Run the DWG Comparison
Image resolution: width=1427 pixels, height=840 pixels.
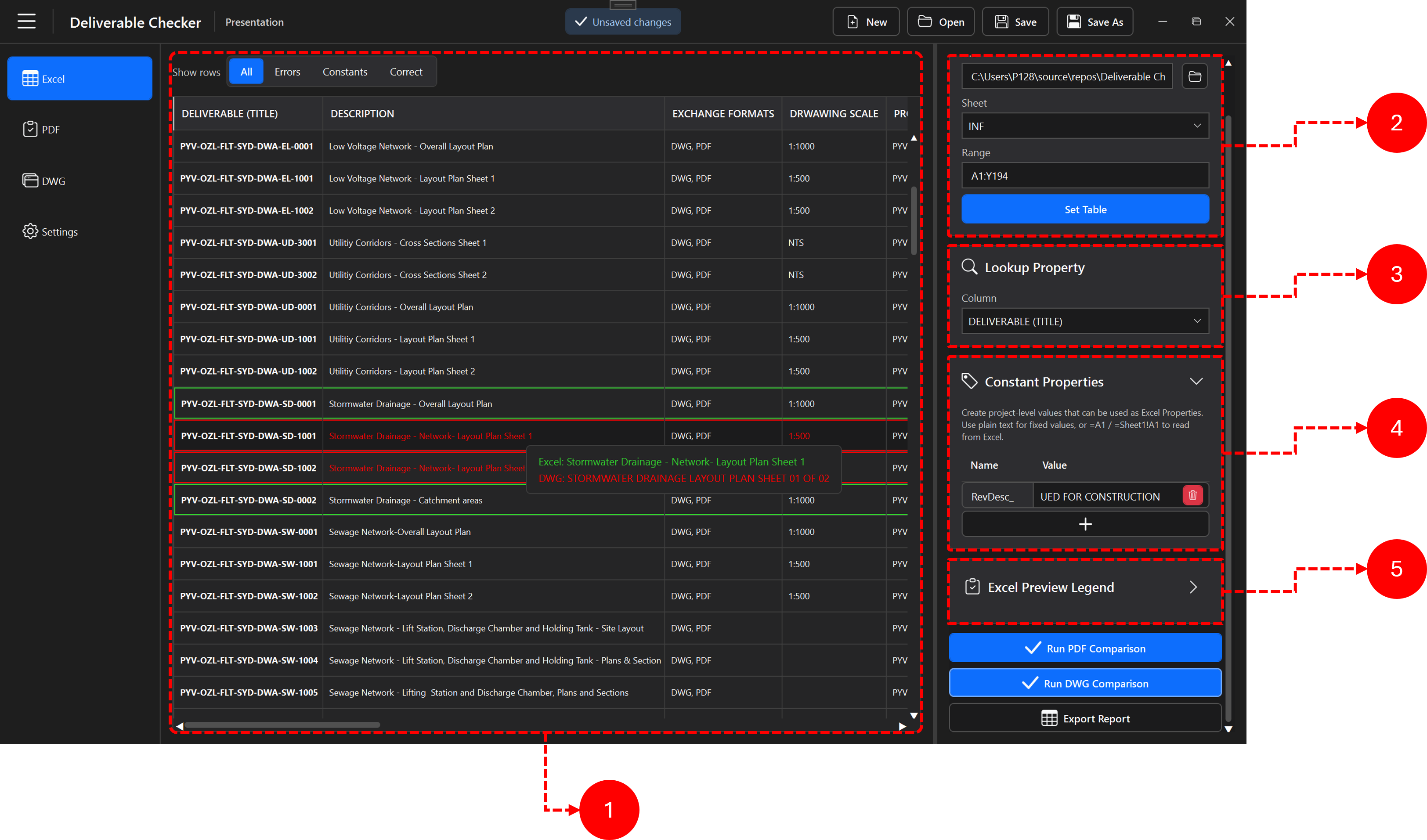point(1085,683)
